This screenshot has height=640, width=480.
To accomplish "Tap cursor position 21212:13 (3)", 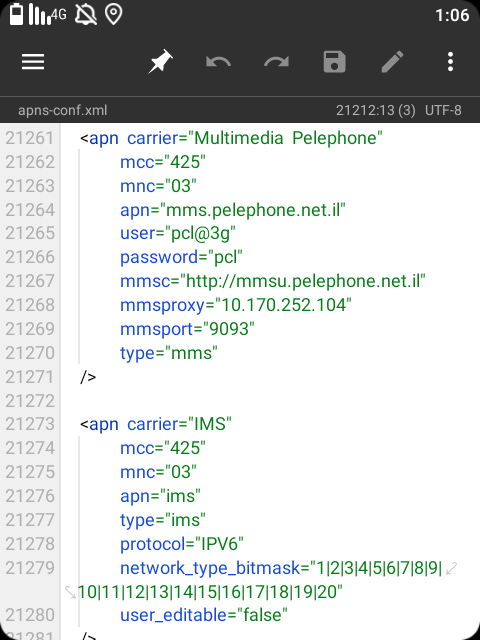I will pyautogui.click(x=376, y=110).
